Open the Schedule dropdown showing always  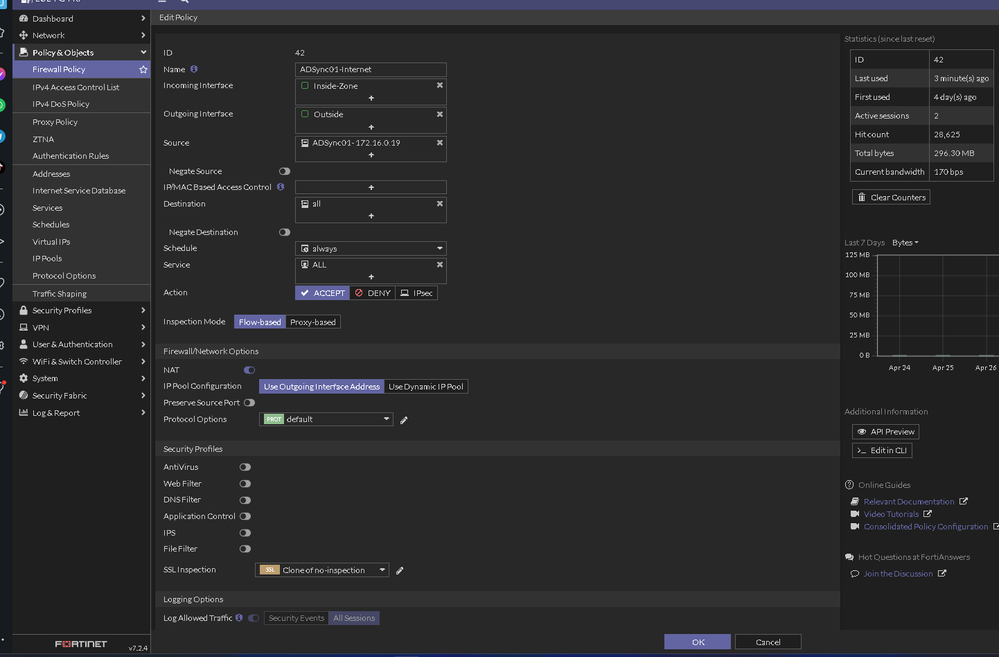(x=371, y=248)
